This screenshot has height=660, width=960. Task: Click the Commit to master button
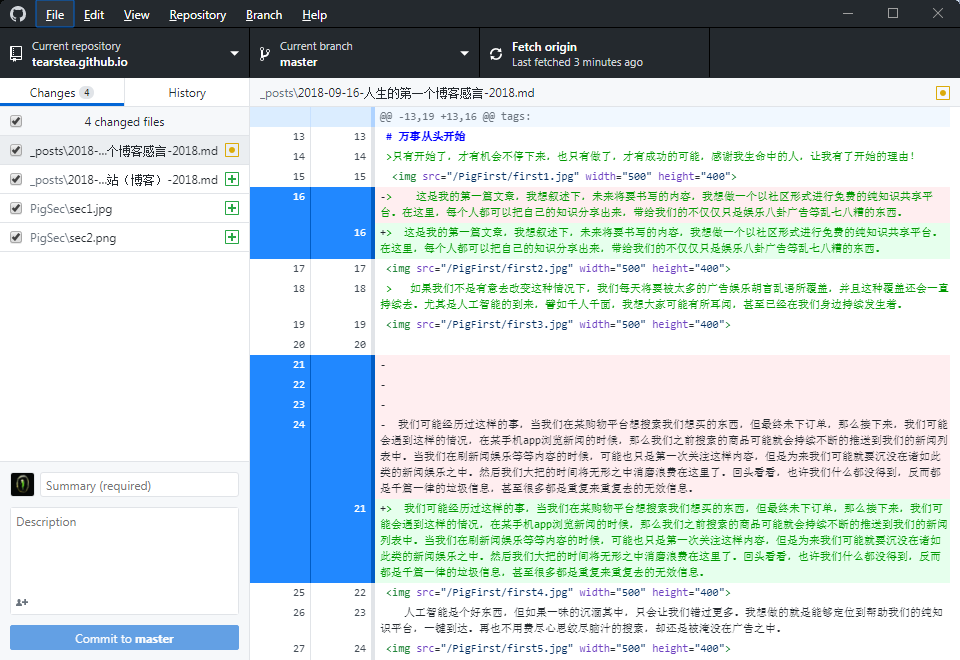pos(124,638)
